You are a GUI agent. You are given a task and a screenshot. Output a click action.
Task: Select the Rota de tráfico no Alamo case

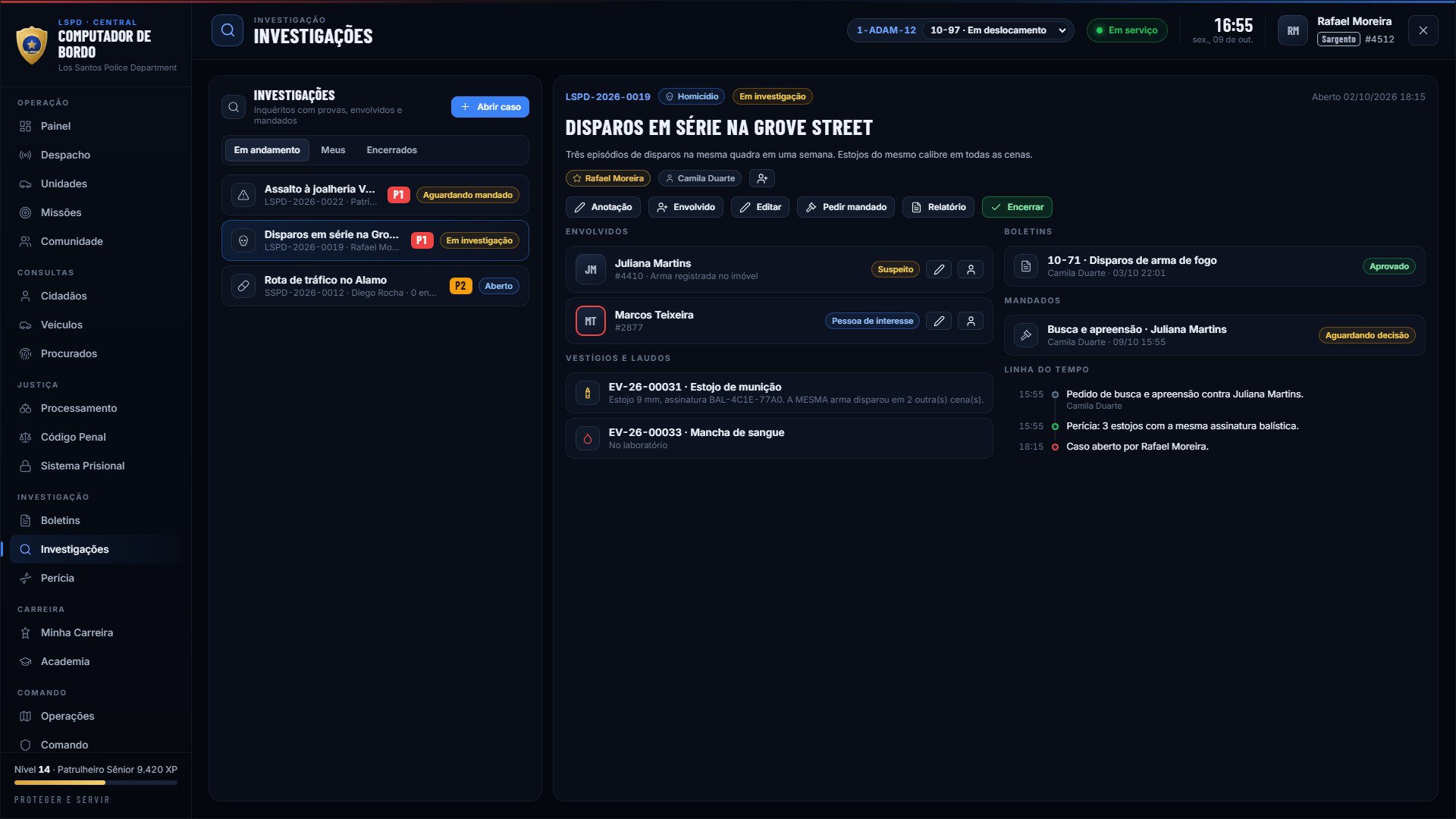[x=375, y=286]
